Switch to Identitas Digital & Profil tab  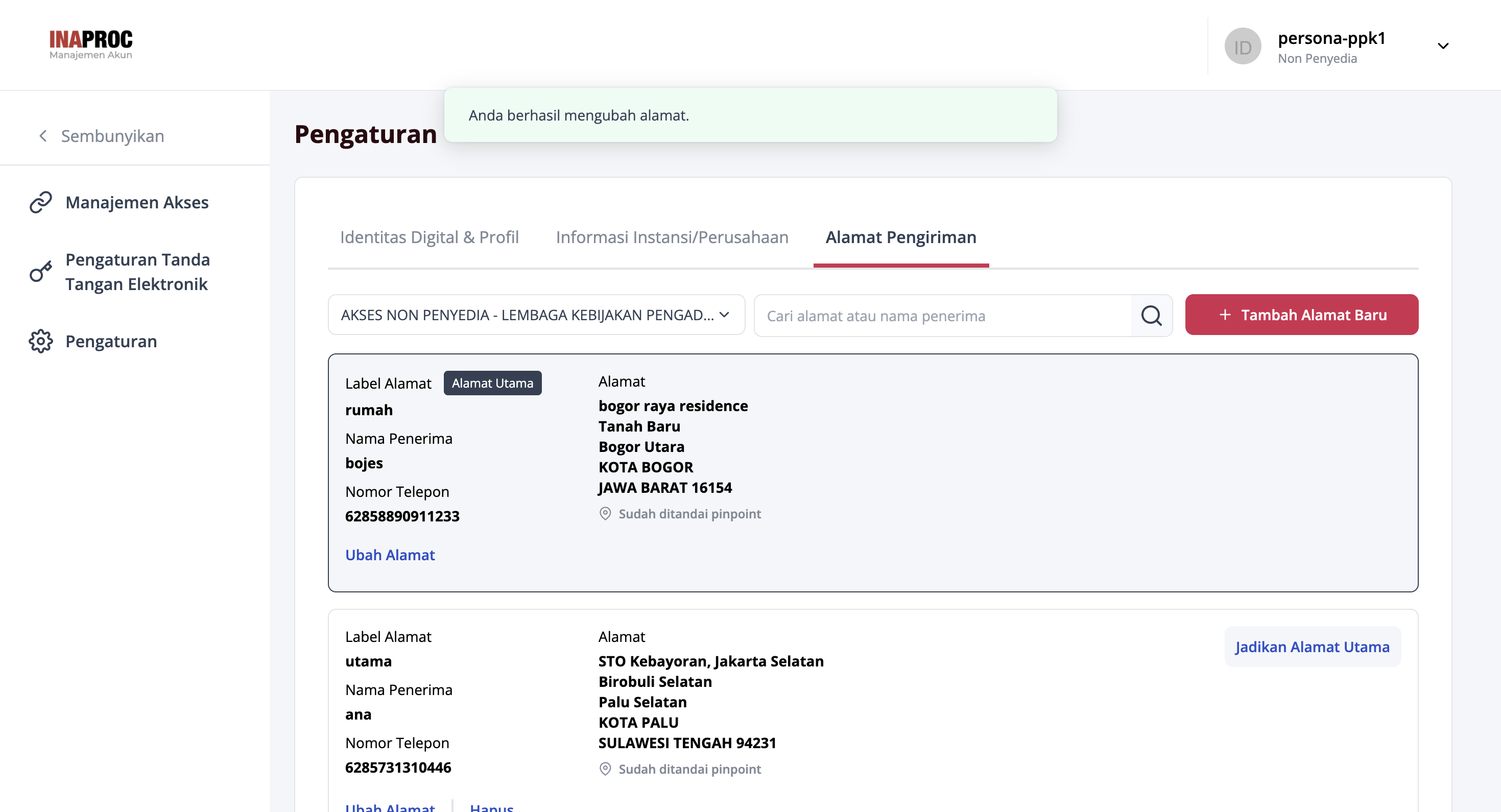pos(430,237)
